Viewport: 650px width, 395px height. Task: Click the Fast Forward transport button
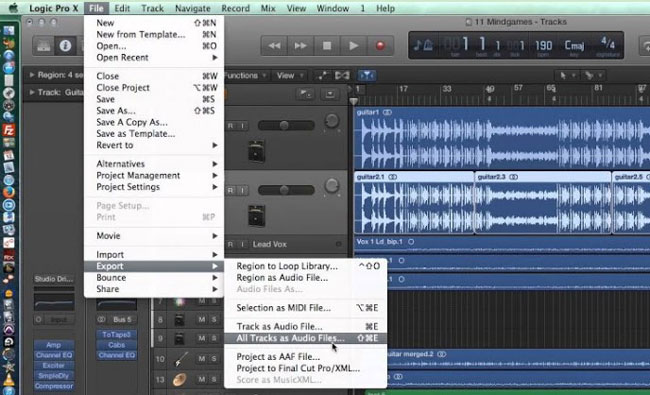(300, 46)
